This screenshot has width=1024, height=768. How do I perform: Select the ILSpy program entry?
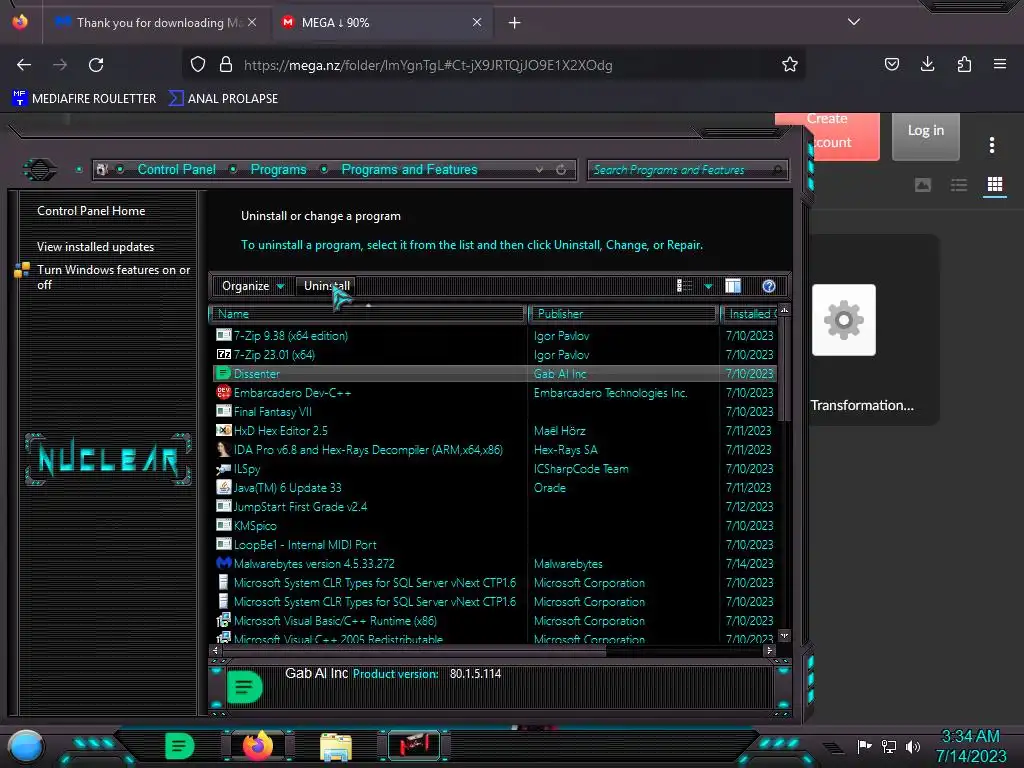(x=495, y=468)
